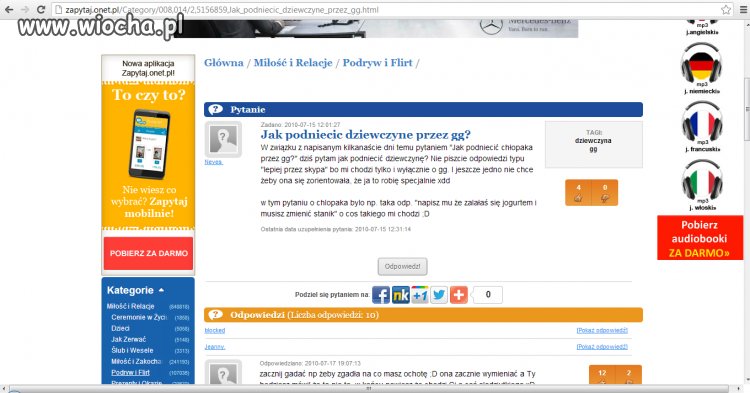
Task: Open the Główna breadcrumb link
Action: tap(224, 63)
